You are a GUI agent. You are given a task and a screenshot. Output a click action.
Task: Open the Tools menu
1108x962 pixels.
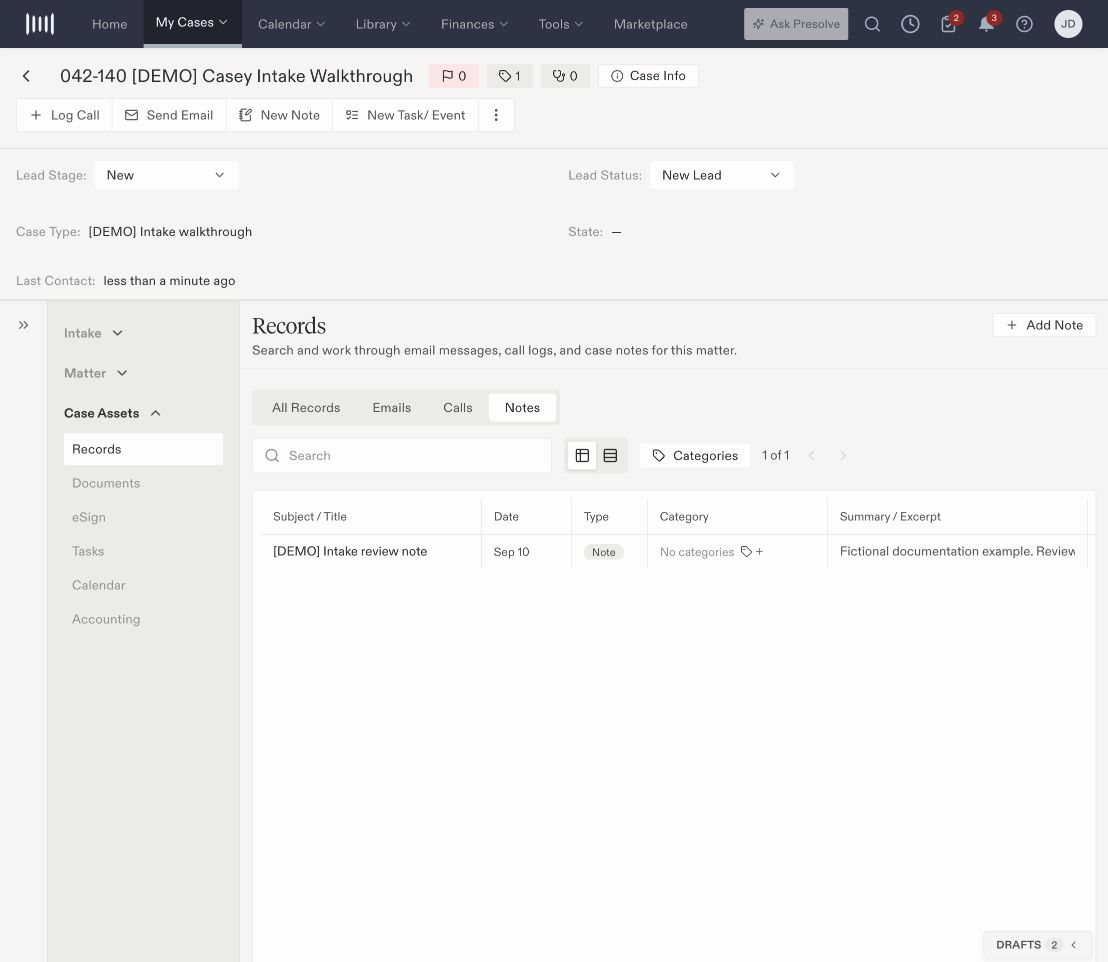pos(560,24)
